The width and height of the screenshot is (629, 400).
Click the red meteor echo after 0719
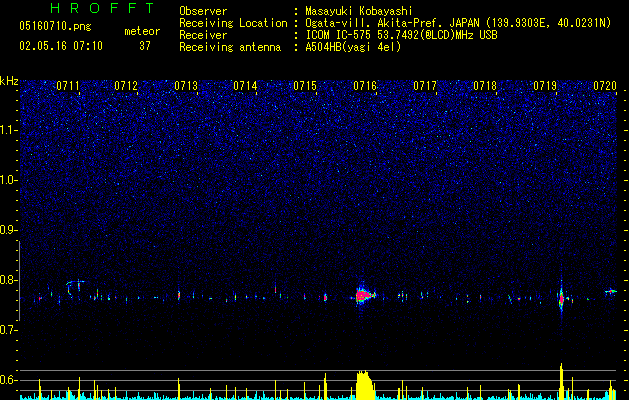(562, 299)
